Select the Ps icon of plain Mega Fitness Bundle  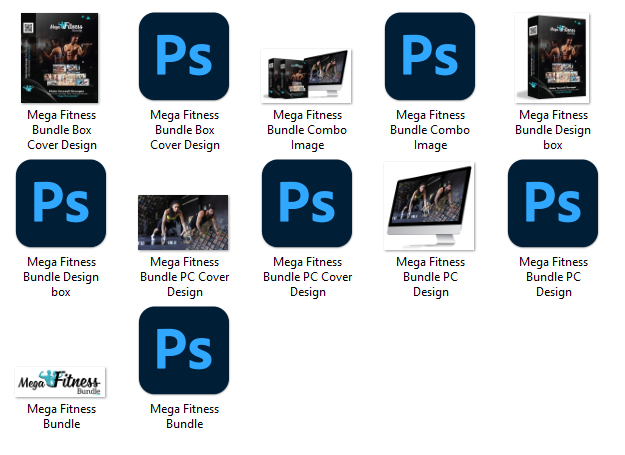(184, 350)
